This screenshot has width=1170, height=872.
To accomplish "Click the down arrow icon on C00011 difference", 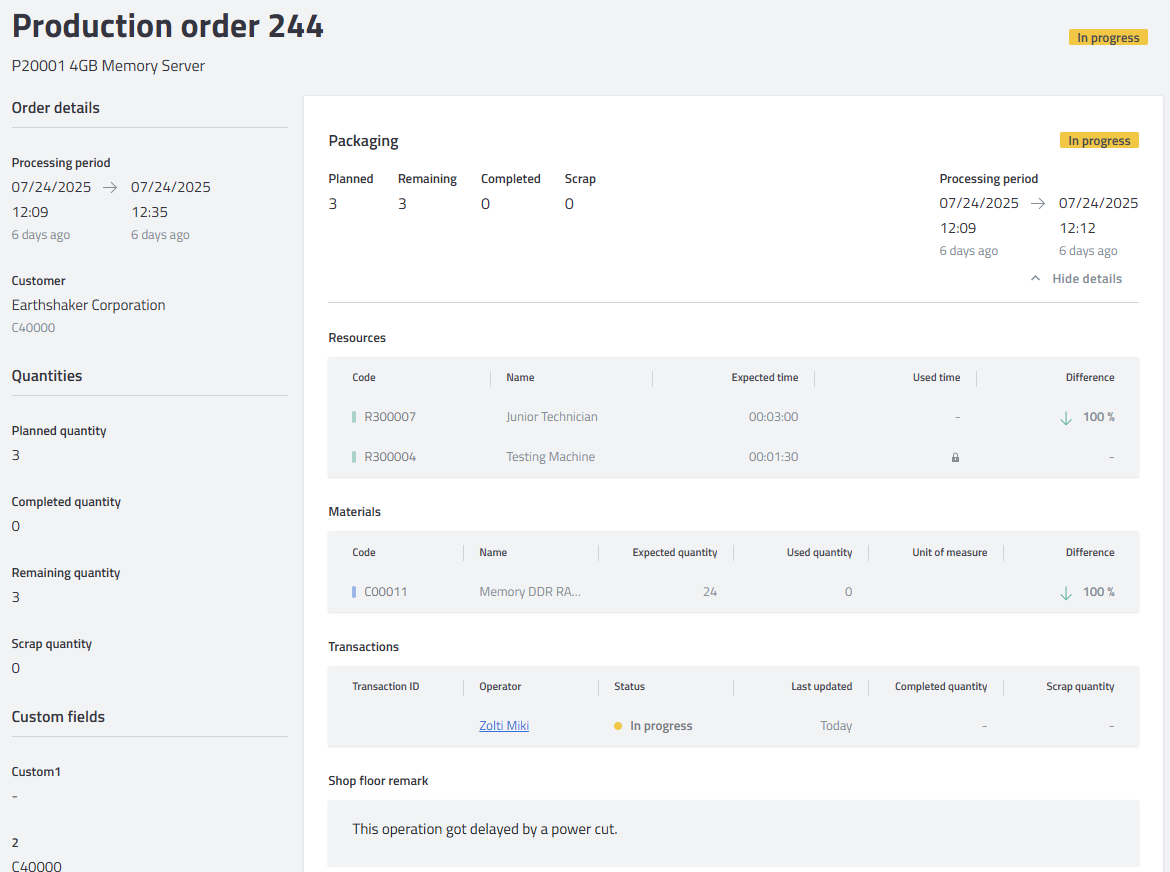I will [x=1065, y=592].
